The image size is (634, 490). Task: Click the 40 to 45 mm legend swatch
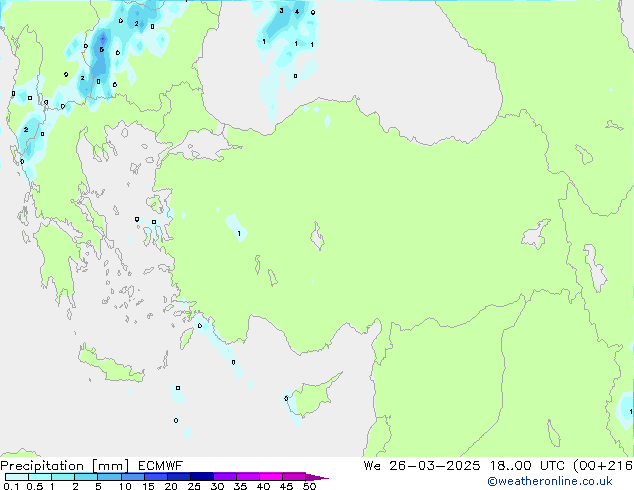271,477
